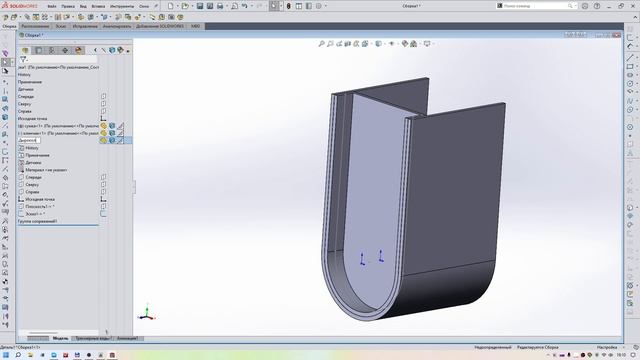Click Настройка in the status bar
Screen dimensions: 640x360
607,347
